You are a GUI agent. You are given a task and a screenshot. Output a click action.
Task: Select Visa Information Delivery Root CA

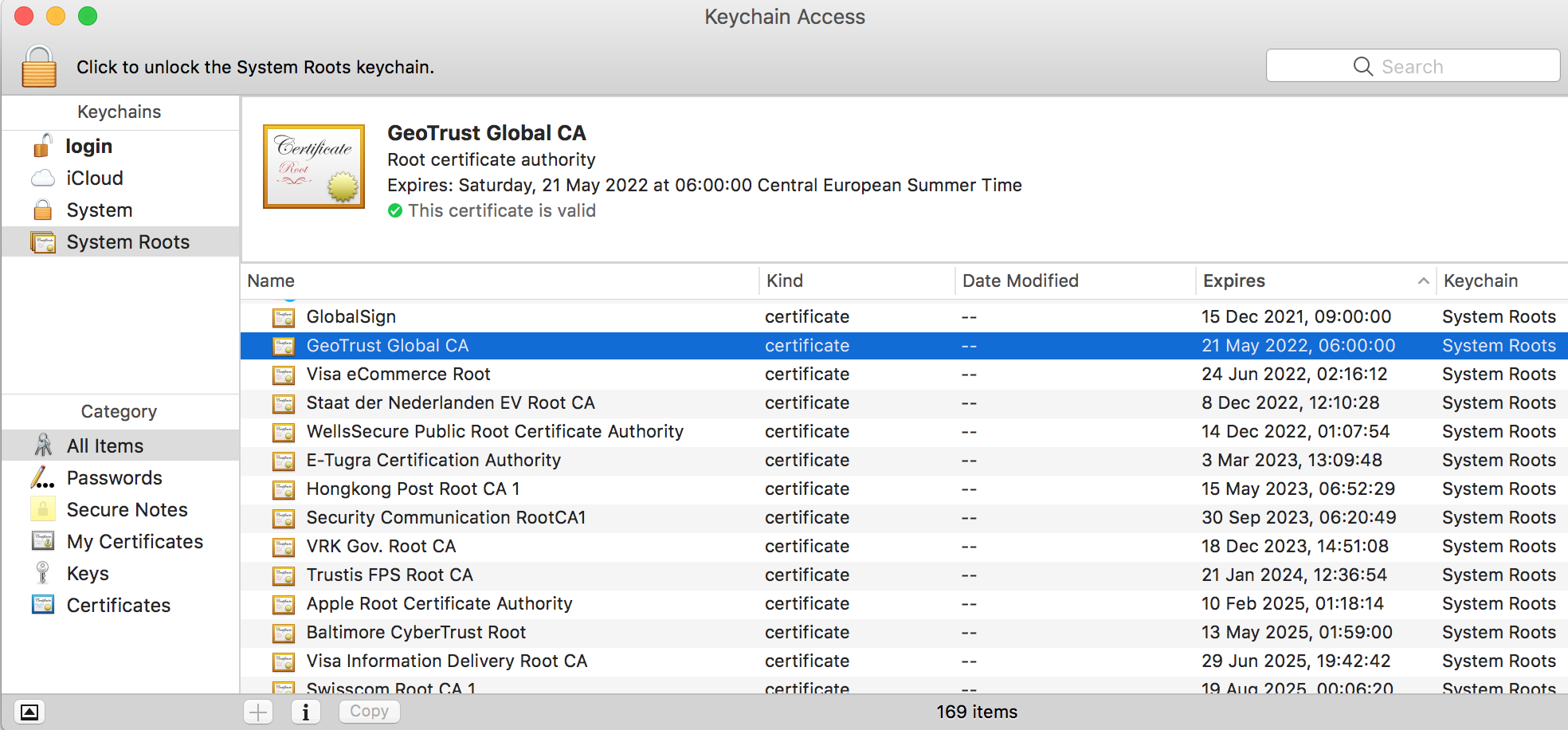904,661
